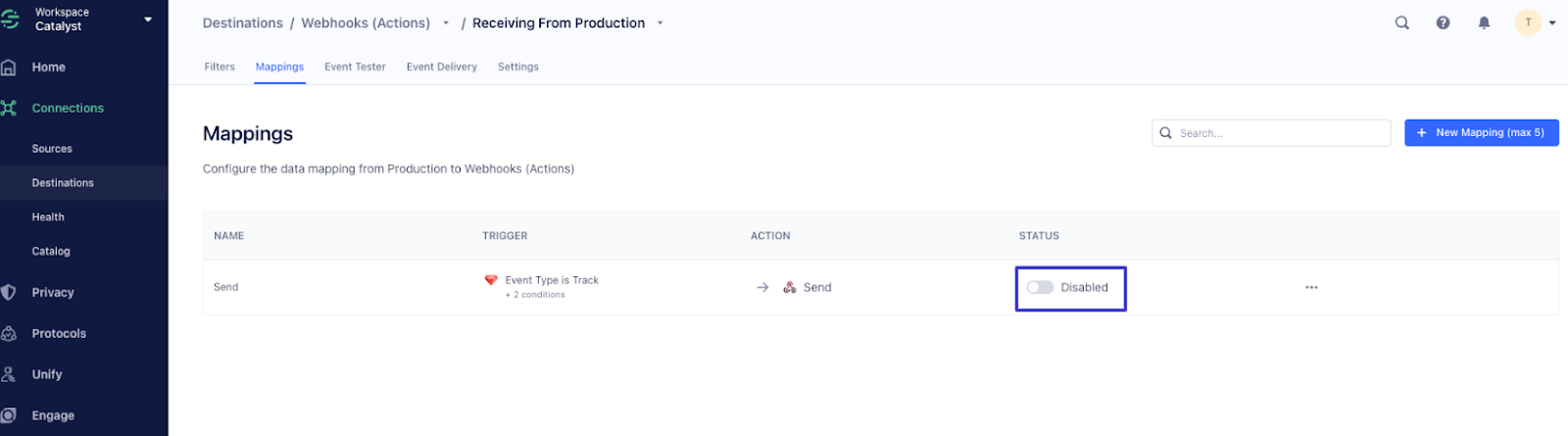Click the Unify person icon

tap(9, 374)
